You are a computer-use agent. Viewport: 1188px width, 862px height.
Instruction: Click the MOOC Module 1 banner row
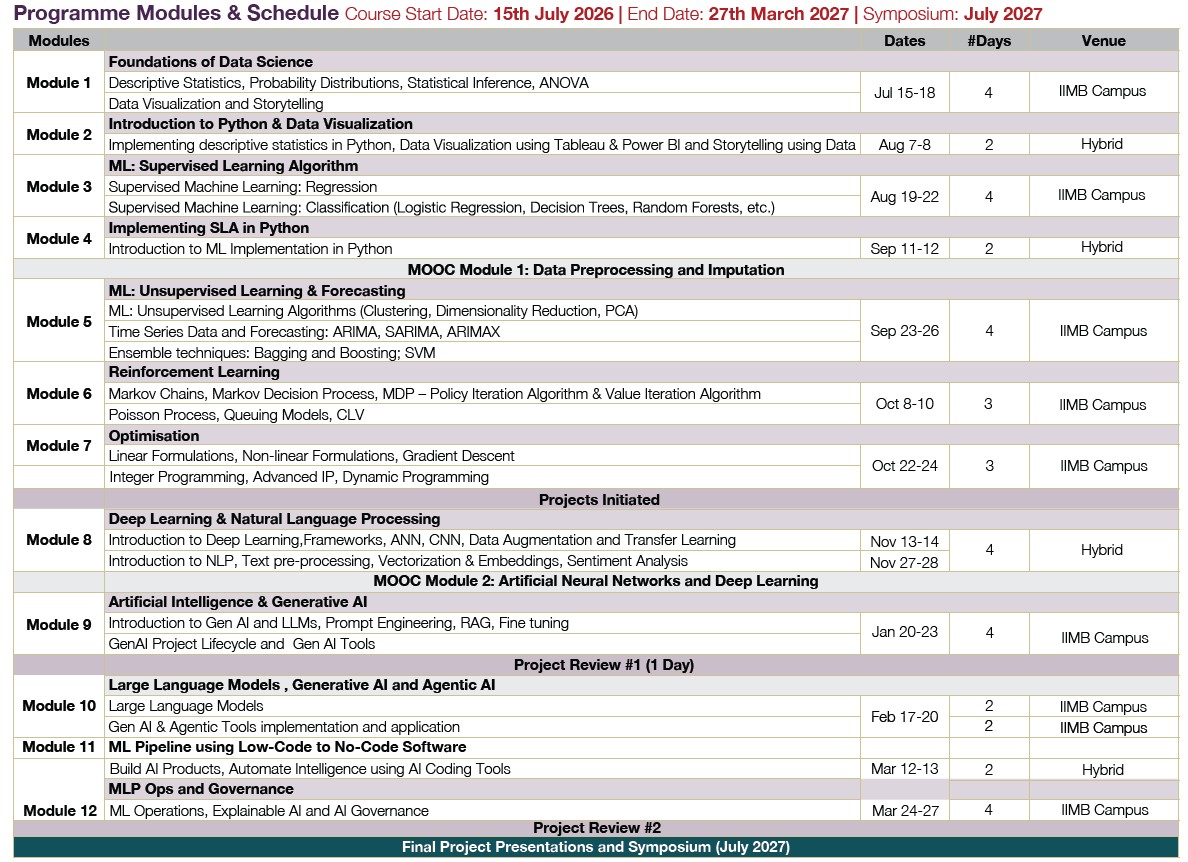pos(595,270)
